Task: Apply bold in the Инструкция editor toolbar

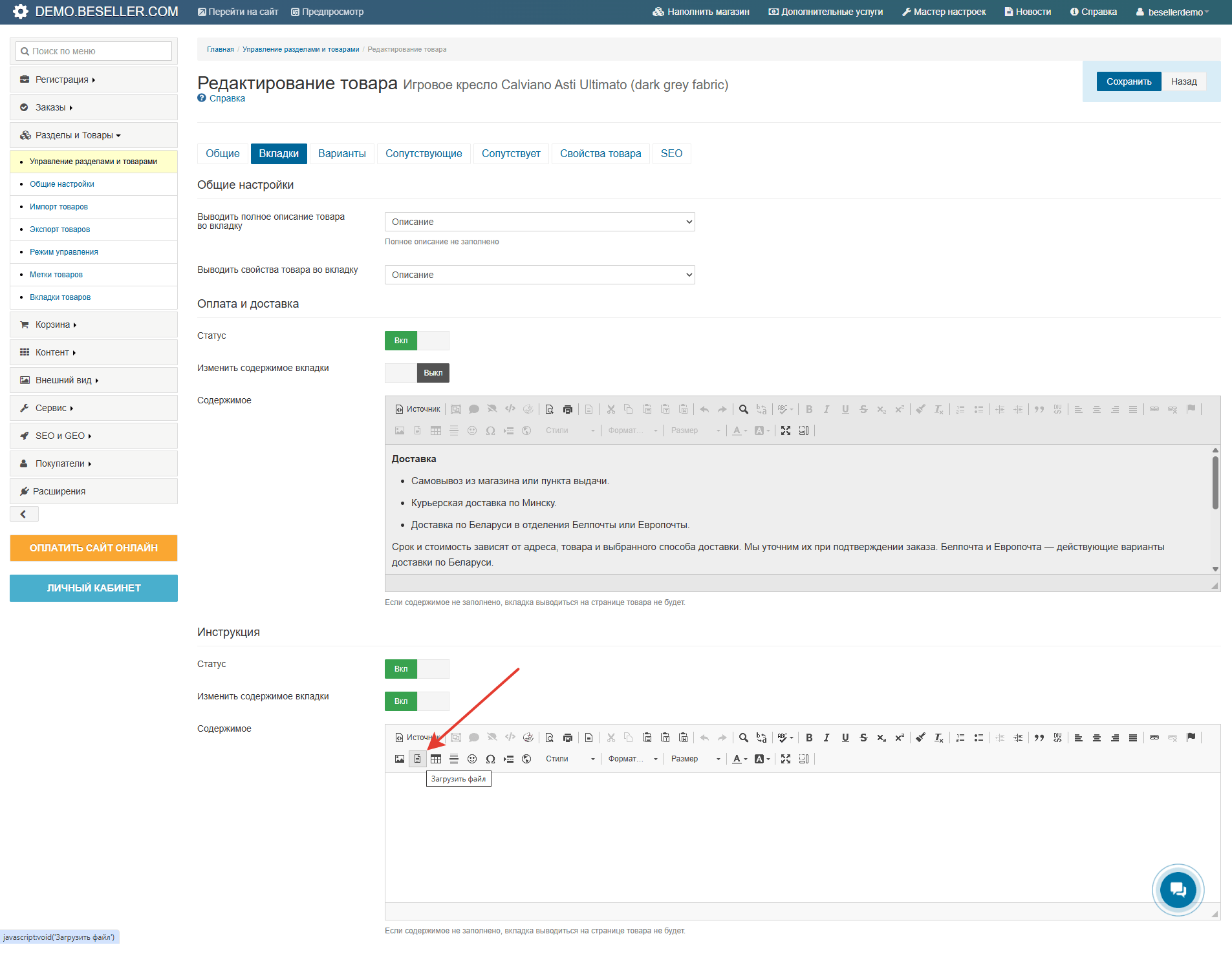Action: (809, 738)
